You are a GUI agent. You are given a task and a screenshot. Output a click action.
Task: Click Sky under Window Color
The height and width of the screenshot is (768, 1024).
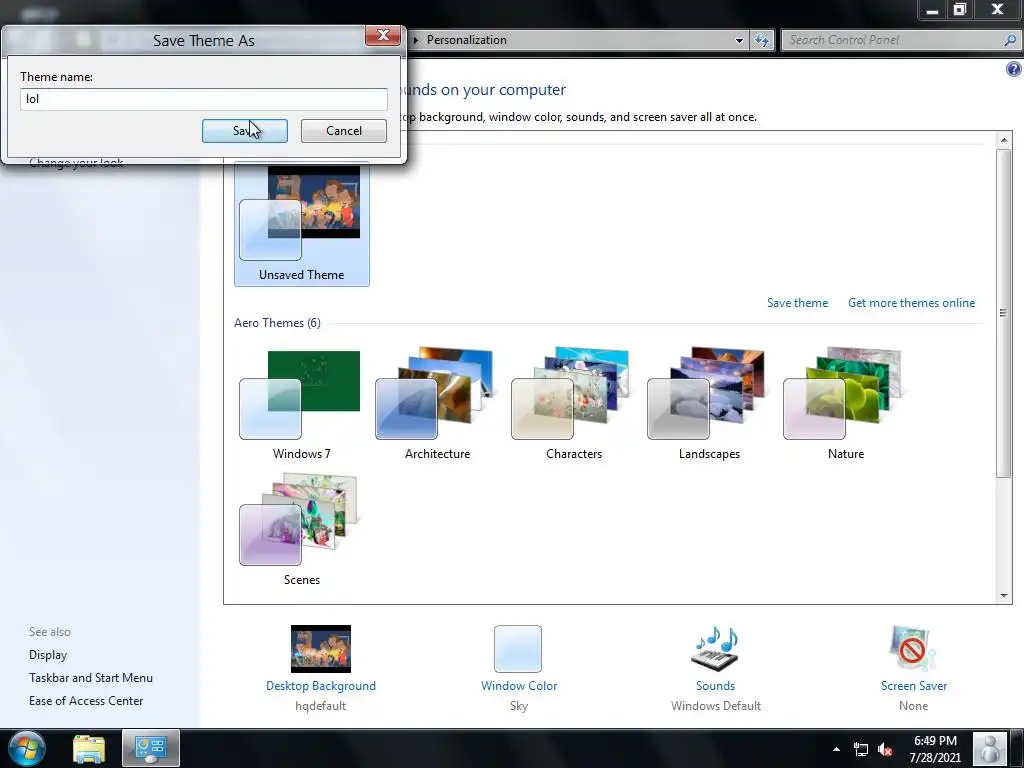[519, 706]
